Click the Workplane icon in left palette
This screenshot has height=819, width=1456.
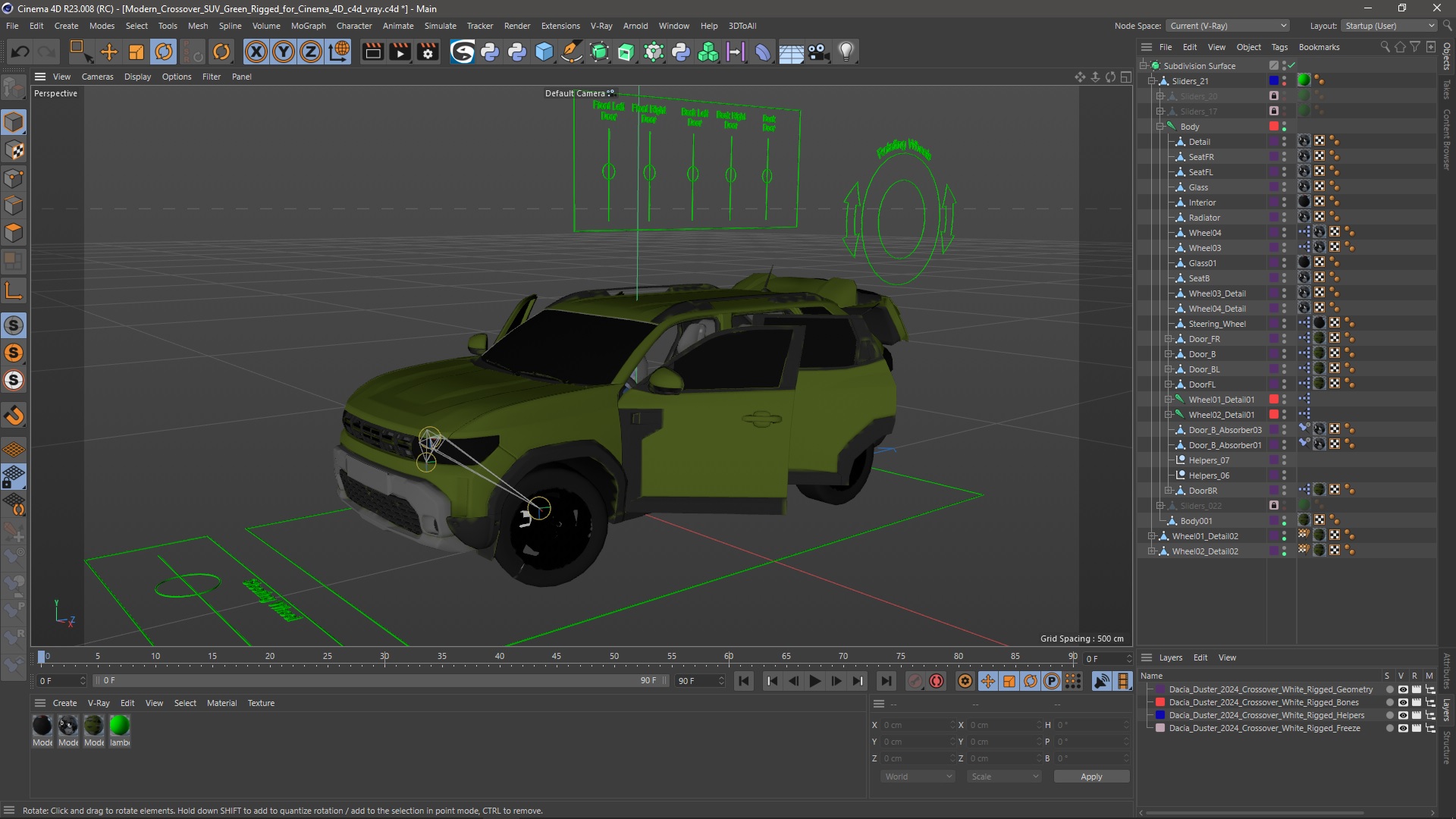(x=14, y=449)
